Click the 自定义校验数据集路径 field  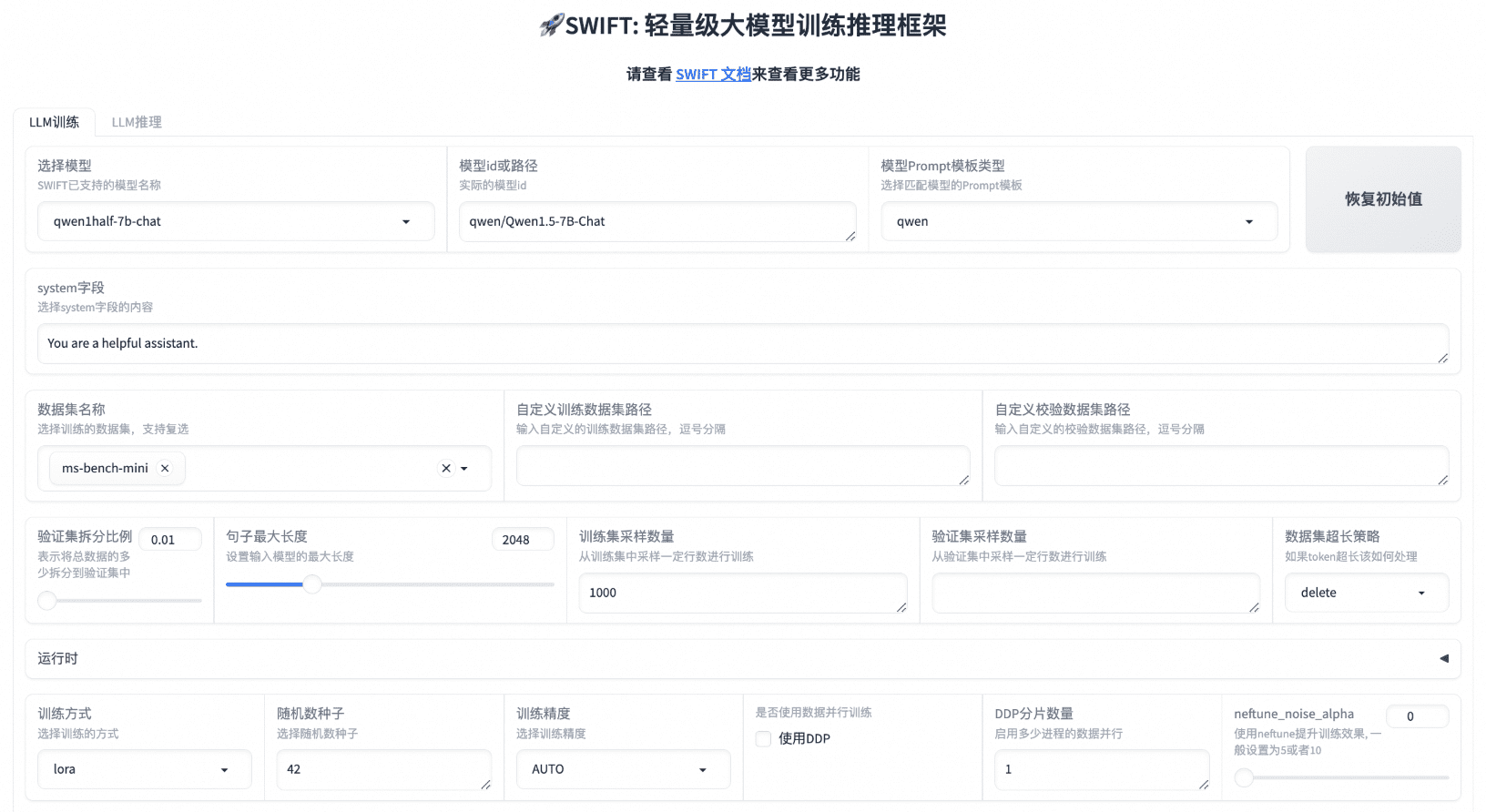[1221, 465]
